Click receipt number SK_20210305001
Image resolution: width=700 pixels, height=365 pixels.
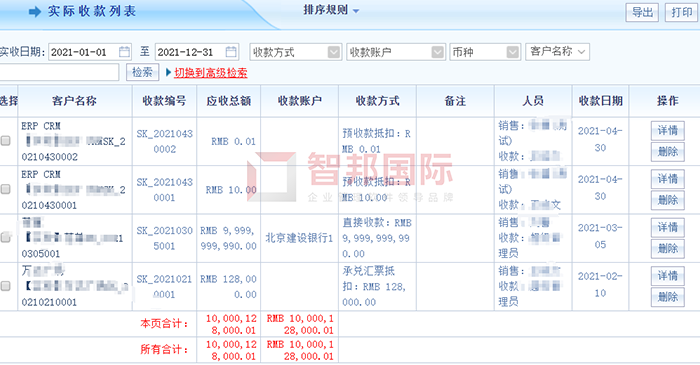tap(164, 238)
